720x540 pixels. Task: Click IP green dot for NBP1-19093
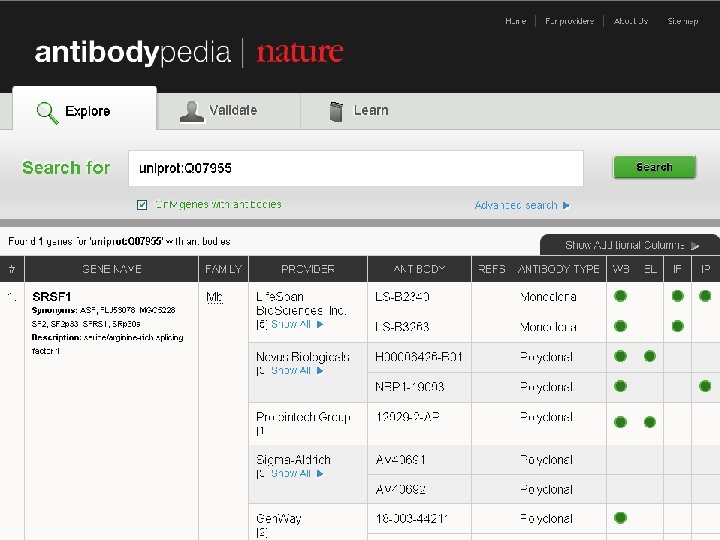click(705, 386)
